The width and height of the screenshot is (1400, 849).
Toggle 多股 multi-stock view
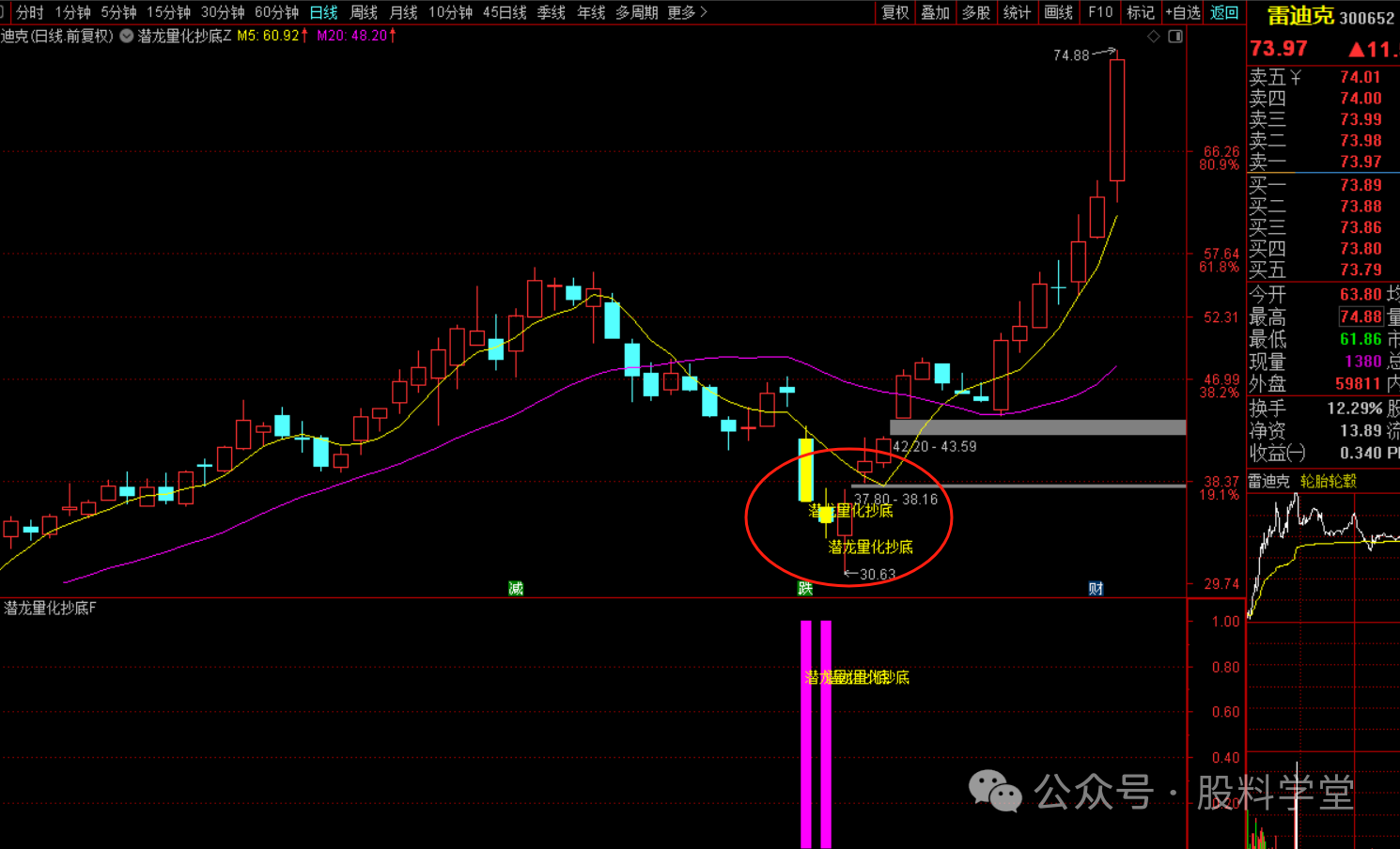tap(976, 12)
